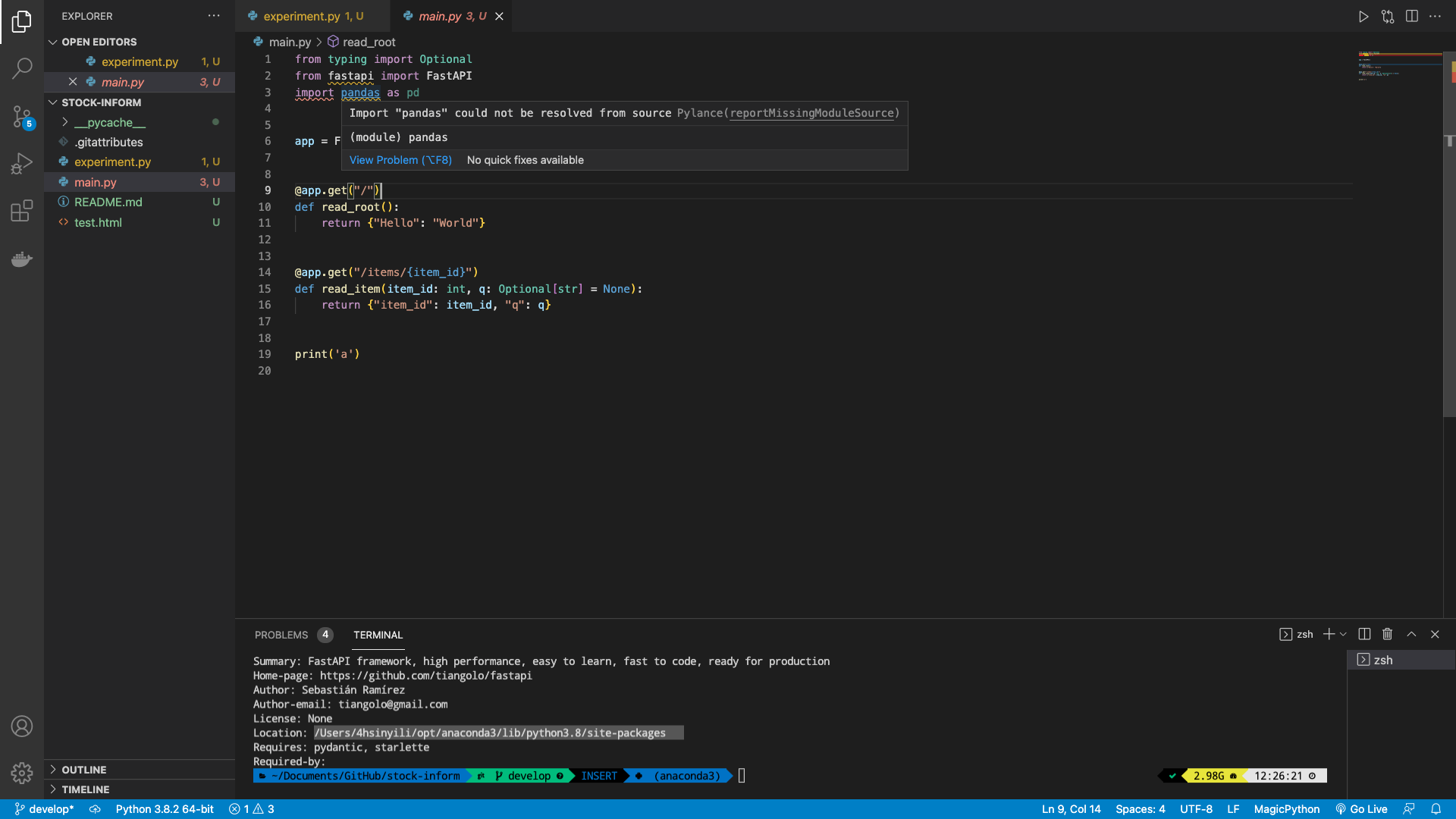The image size is (1456, 819).
Task: Open the Search view in activity bar
Action: click(22, 68)
